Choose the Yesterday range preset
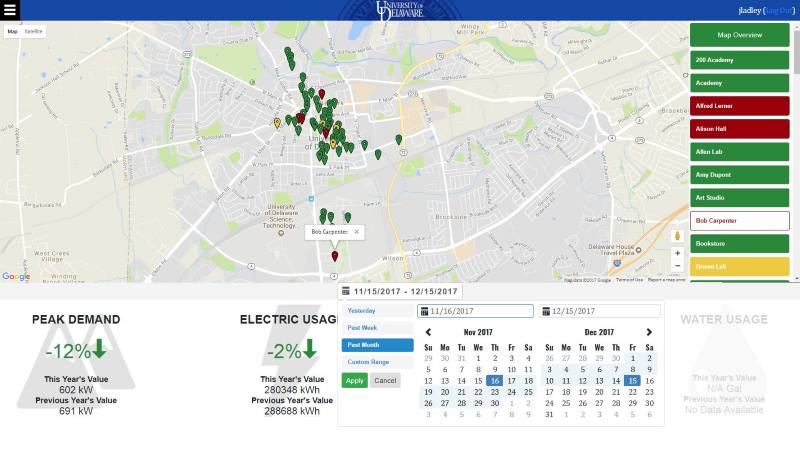Viewport: 800px width, 450px height. 377,311
